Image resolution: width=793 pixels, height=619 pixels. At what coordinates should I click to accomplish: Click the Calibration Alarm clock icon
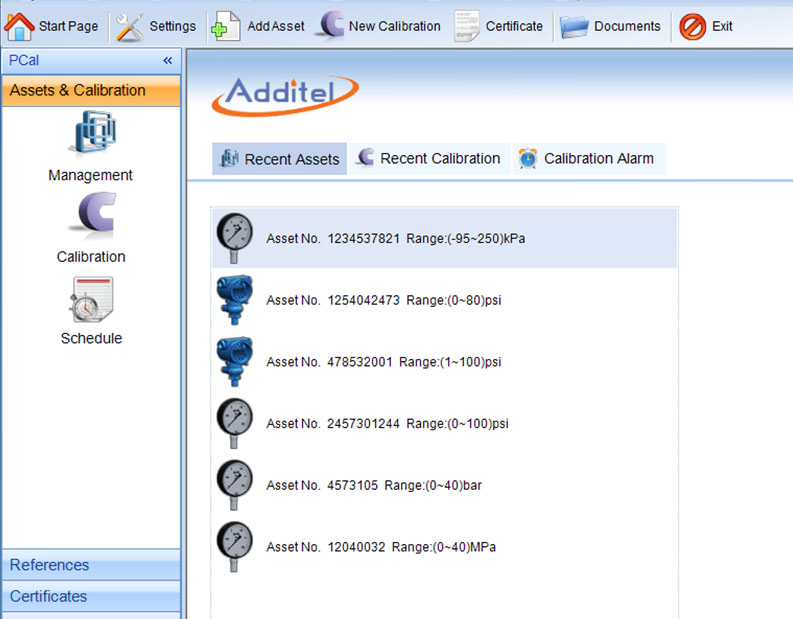coord(527,158)
